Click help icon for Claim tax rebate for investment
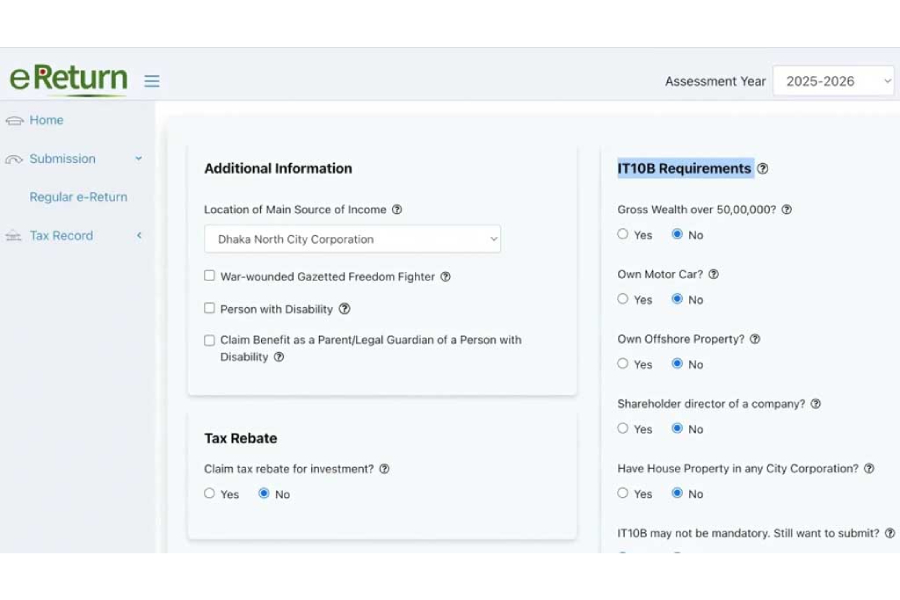Image resolution: width=900 pixels, height=600 pixels. pos(384,469)
